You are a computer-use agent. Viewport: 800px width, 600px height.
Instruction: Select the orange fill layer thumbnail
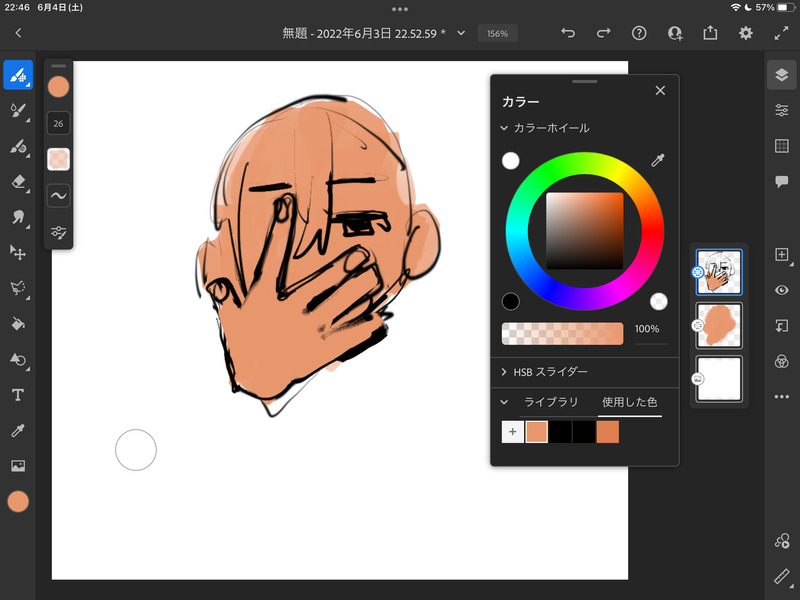(719, 326)
